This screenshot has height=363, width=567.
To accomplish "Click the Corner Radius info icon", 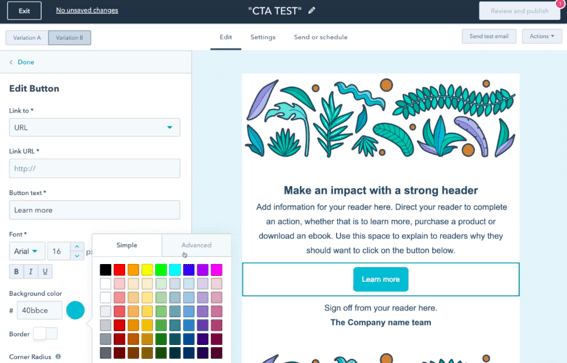I will tap(58, 356).
